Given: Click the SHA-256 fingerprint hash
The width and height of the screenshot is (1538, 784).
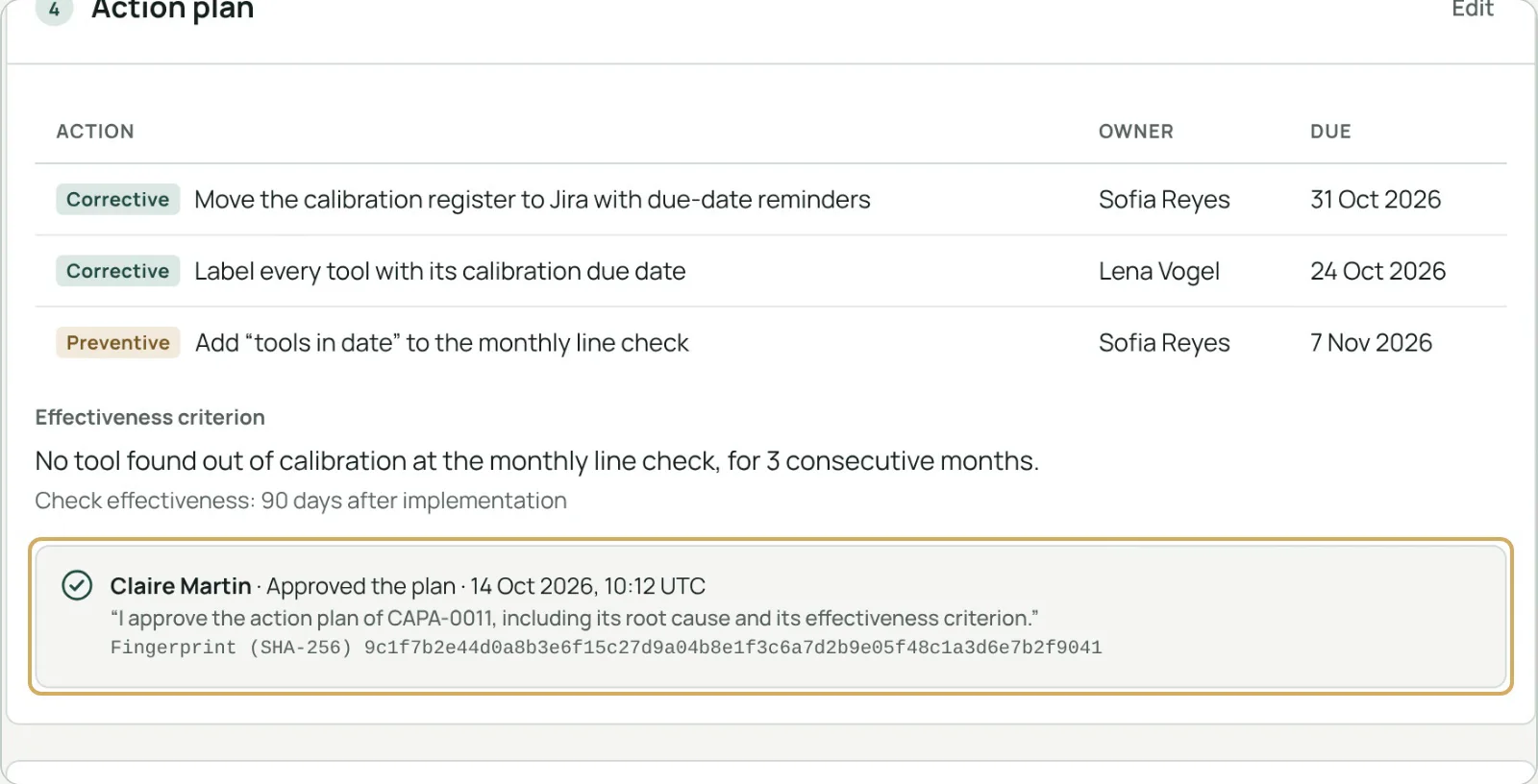Looking at the screenshot, I should (x=732, y=648).
